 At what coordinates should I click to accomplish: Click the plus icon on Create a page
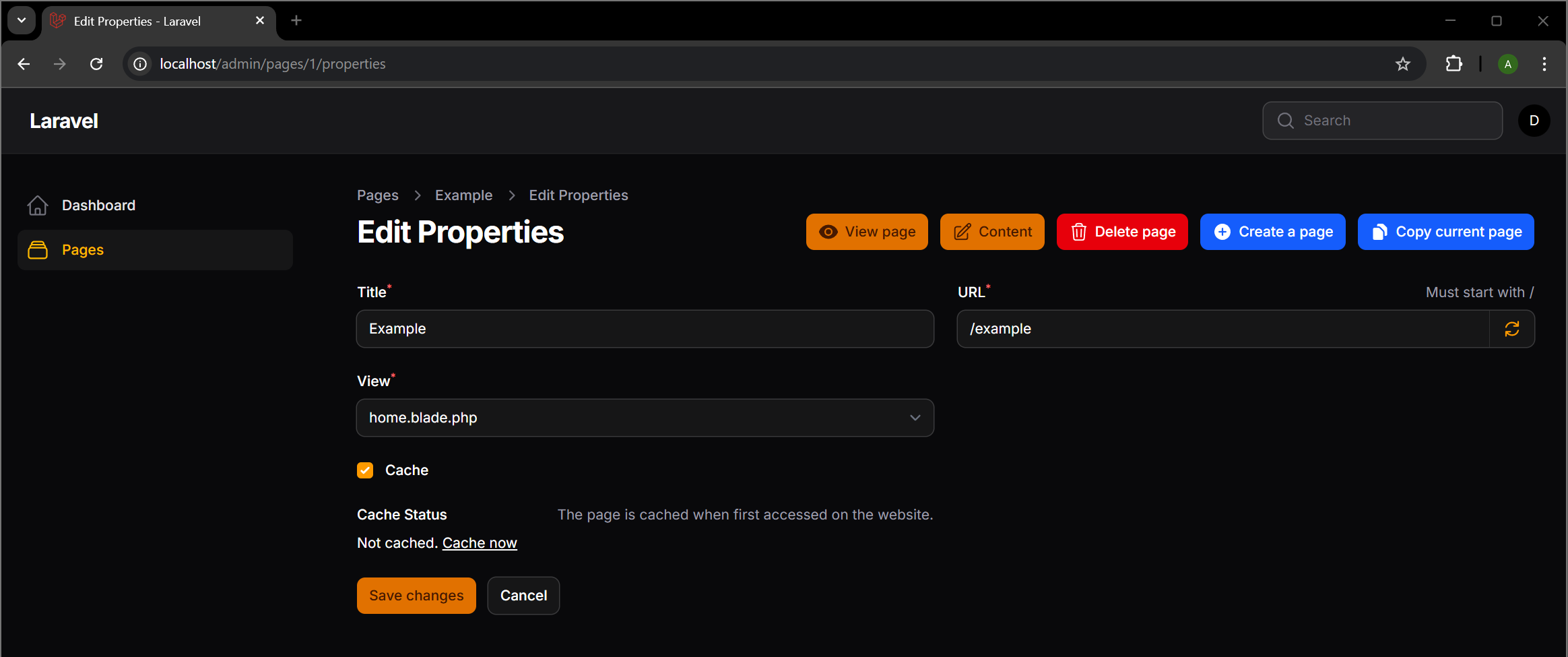pos(1222,231)
